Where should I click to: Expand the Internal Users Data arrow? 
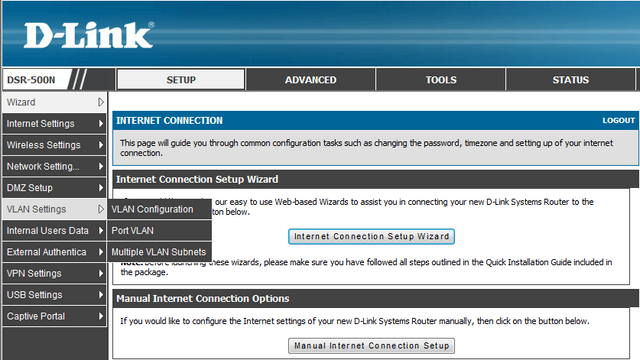coord(101,231)
